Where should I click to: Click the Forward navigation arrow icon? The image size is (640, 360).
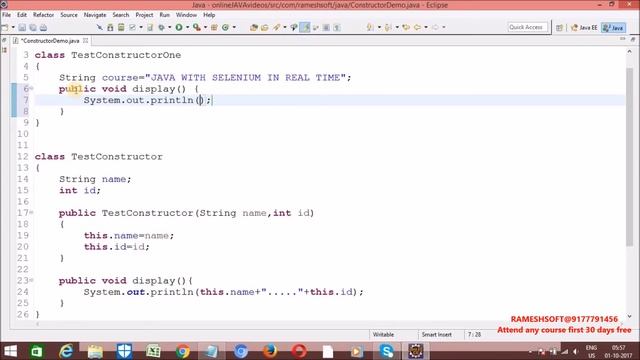[435, 27]
